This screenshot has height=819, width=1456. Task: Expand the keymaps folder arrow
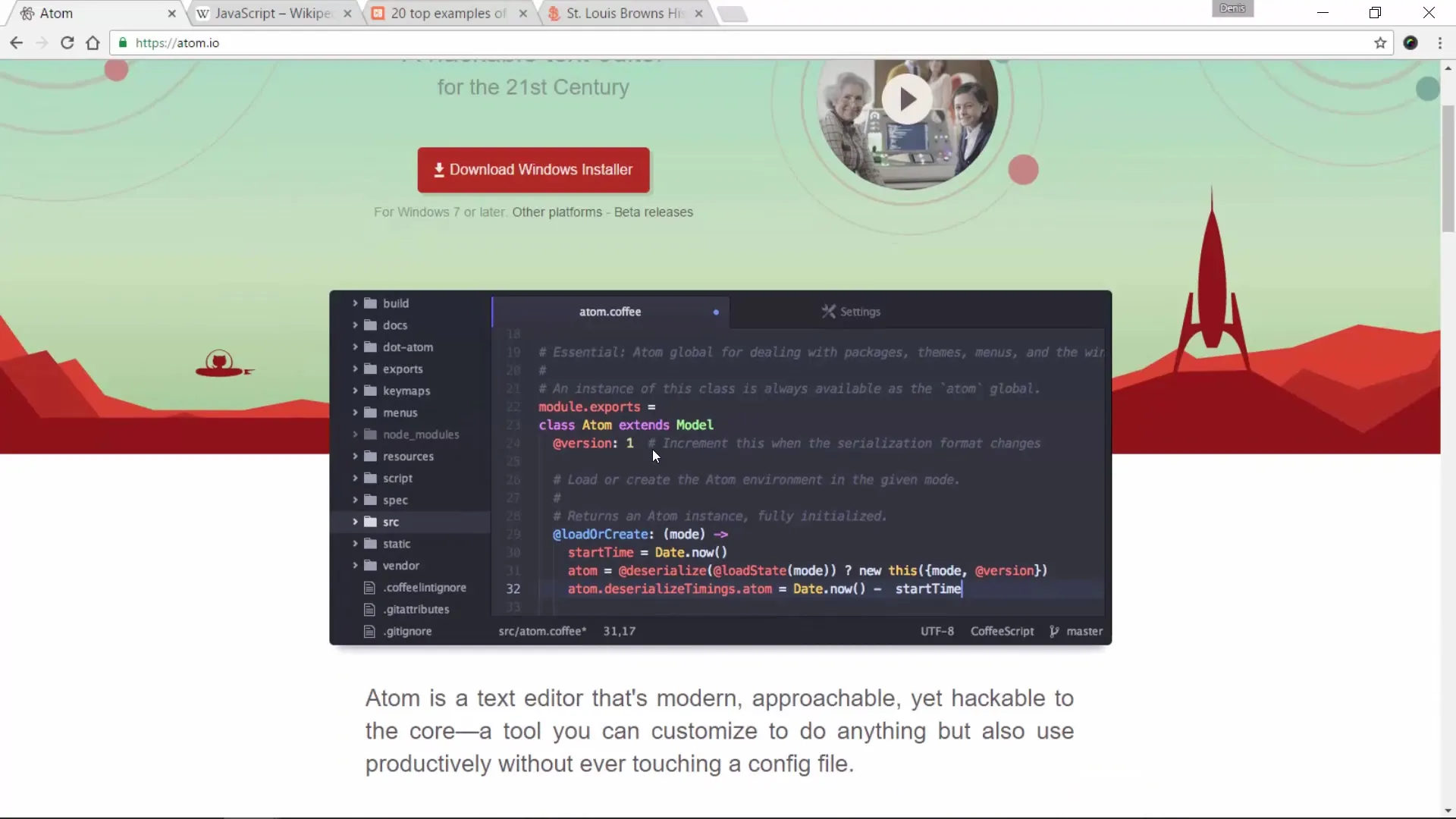click(355, 391)
